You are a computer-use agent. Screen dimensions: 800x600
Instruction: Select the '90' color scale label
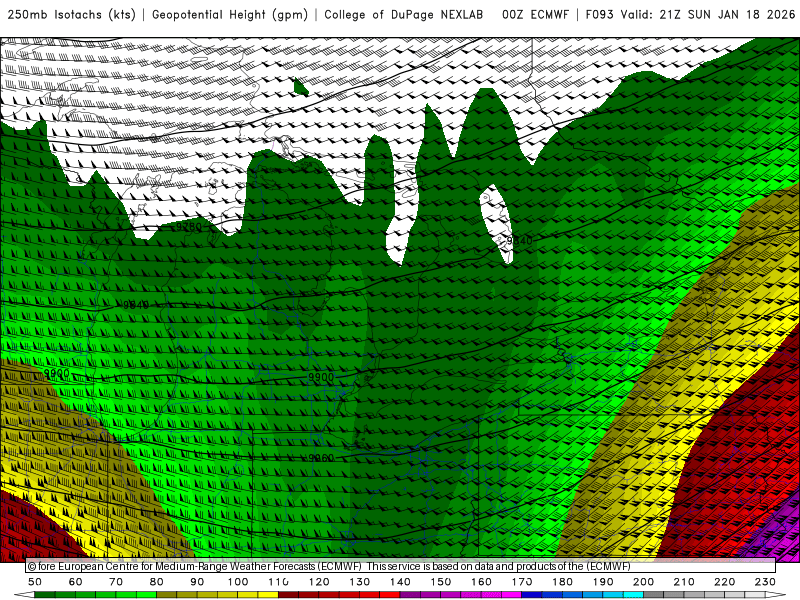click(197, 582)
